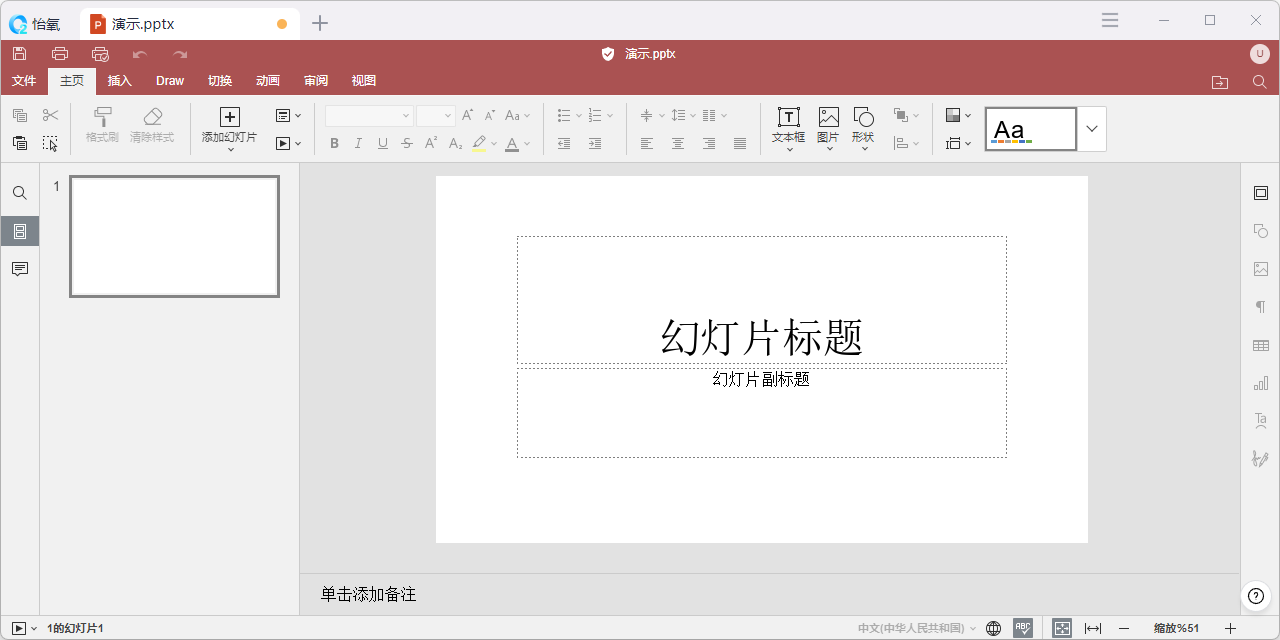Toggle underline formatting

(382, 144)
